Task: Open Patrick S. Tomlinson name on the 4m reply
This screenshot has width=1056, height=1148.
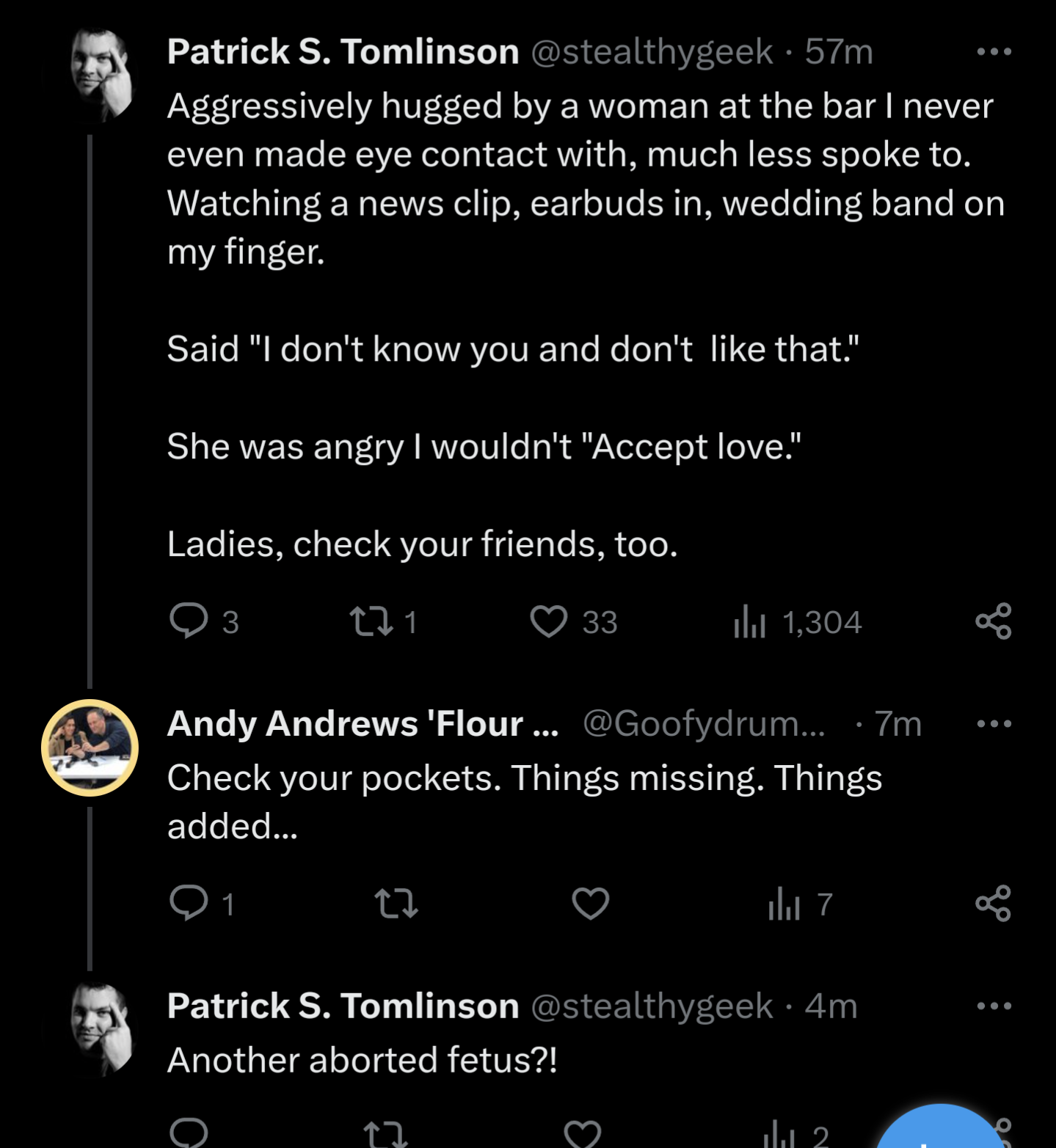Action: click(343, 1006)
